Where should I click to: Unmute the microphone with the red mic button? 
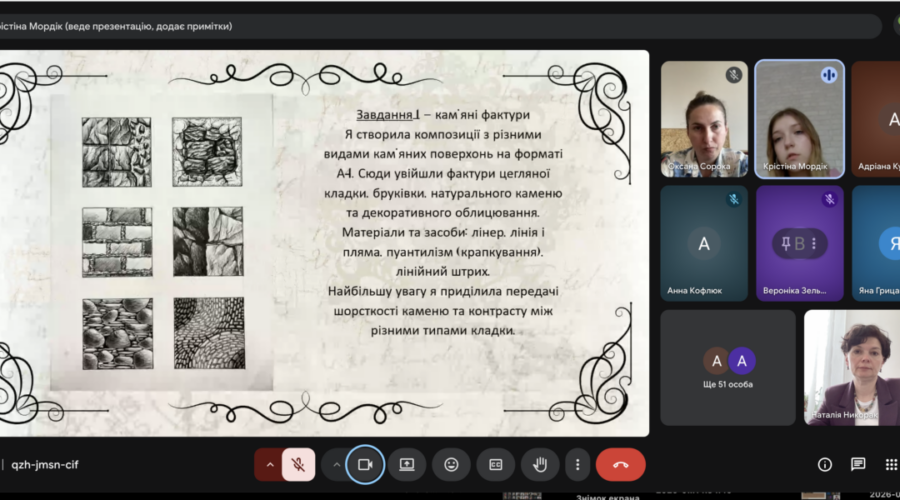tap(298, 464)
